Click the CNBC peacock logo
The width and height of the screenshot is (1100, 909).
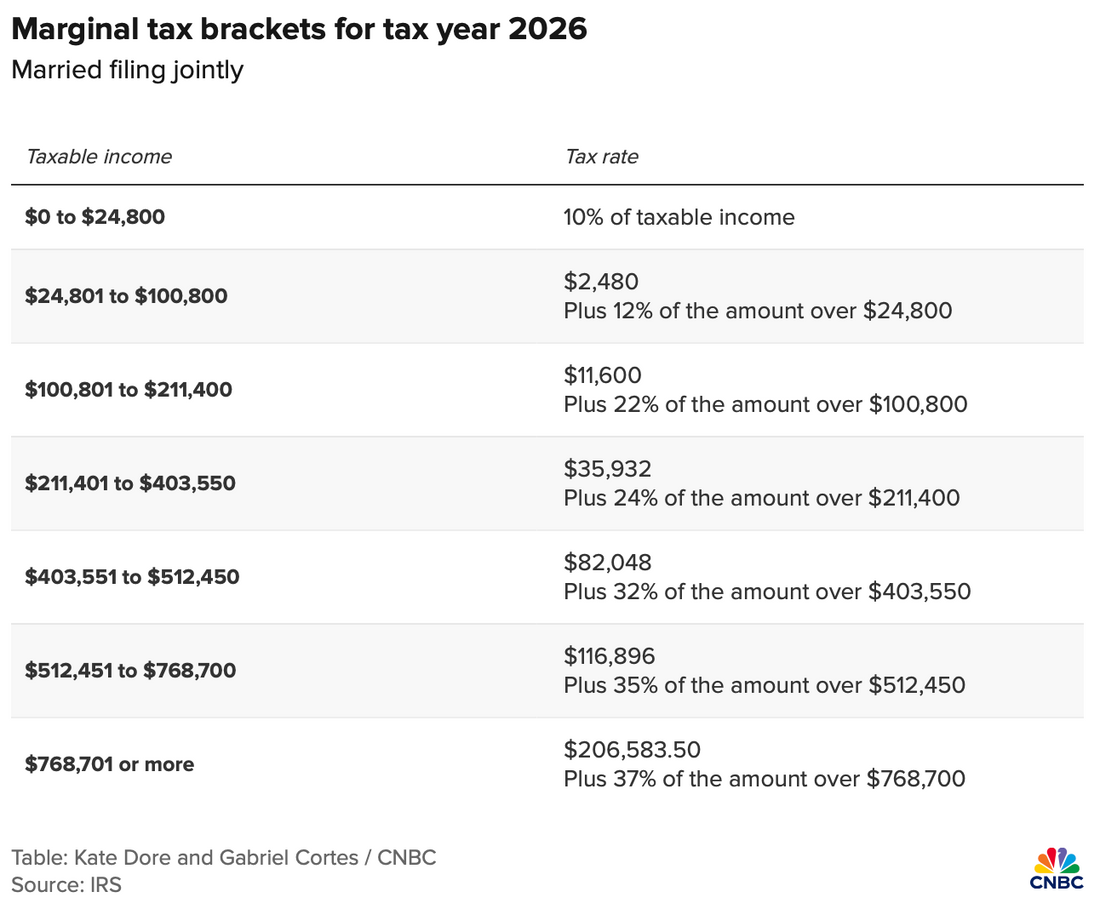[x=1055, y=867]
